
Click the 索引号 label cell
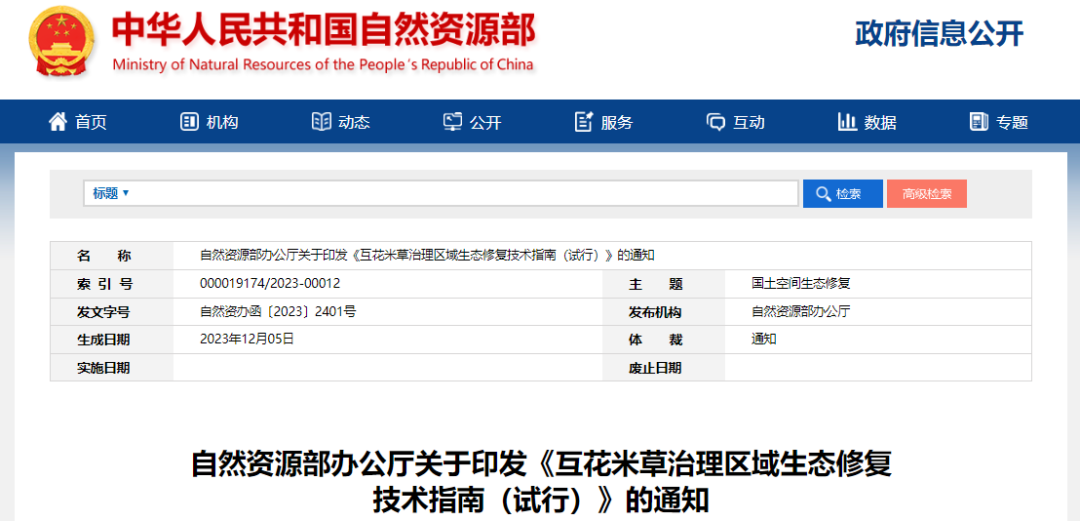coord(112,284)
